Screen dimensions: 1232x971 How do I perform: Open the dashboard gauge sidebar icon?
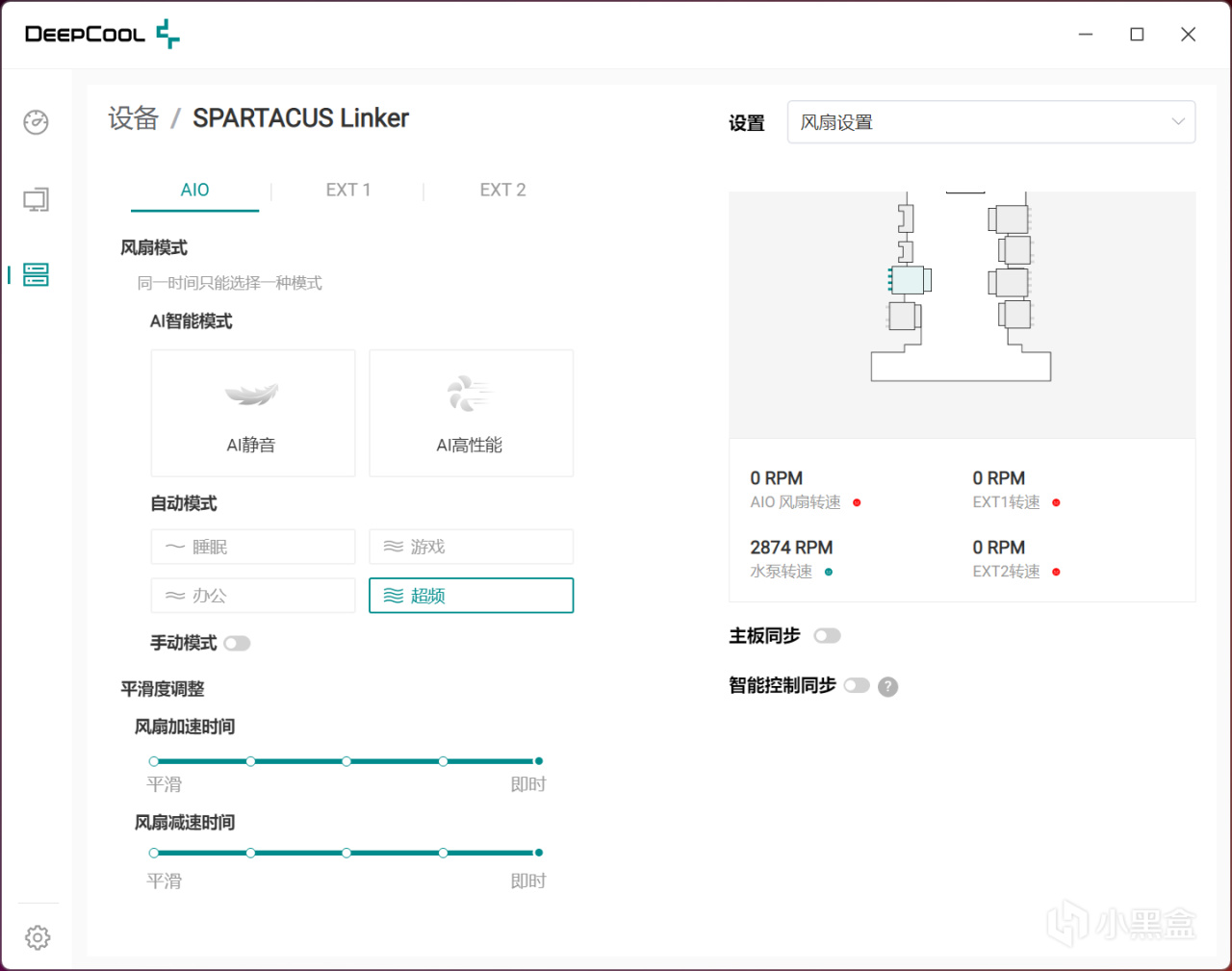[37, 122]
